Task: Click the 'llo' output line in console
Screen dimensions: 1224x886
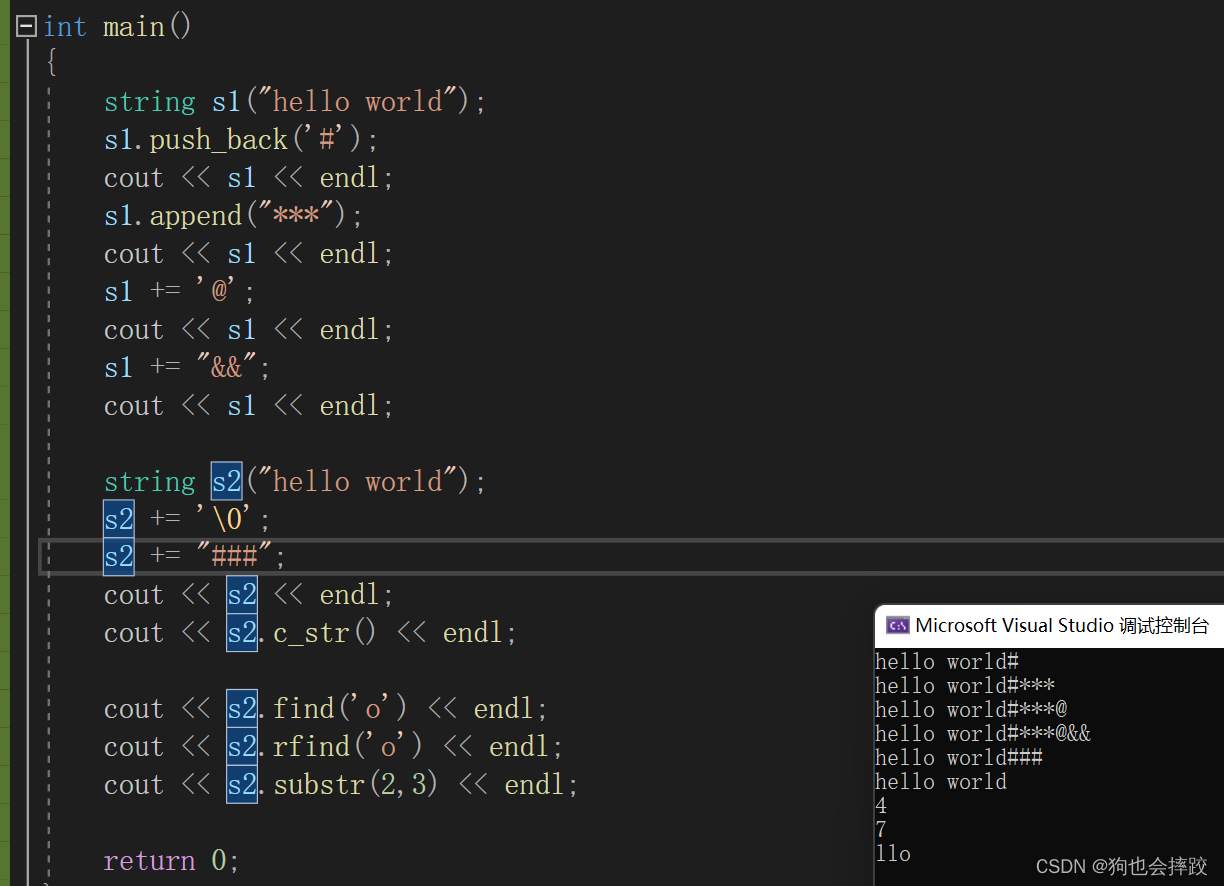Action: (x=893, y=854)
